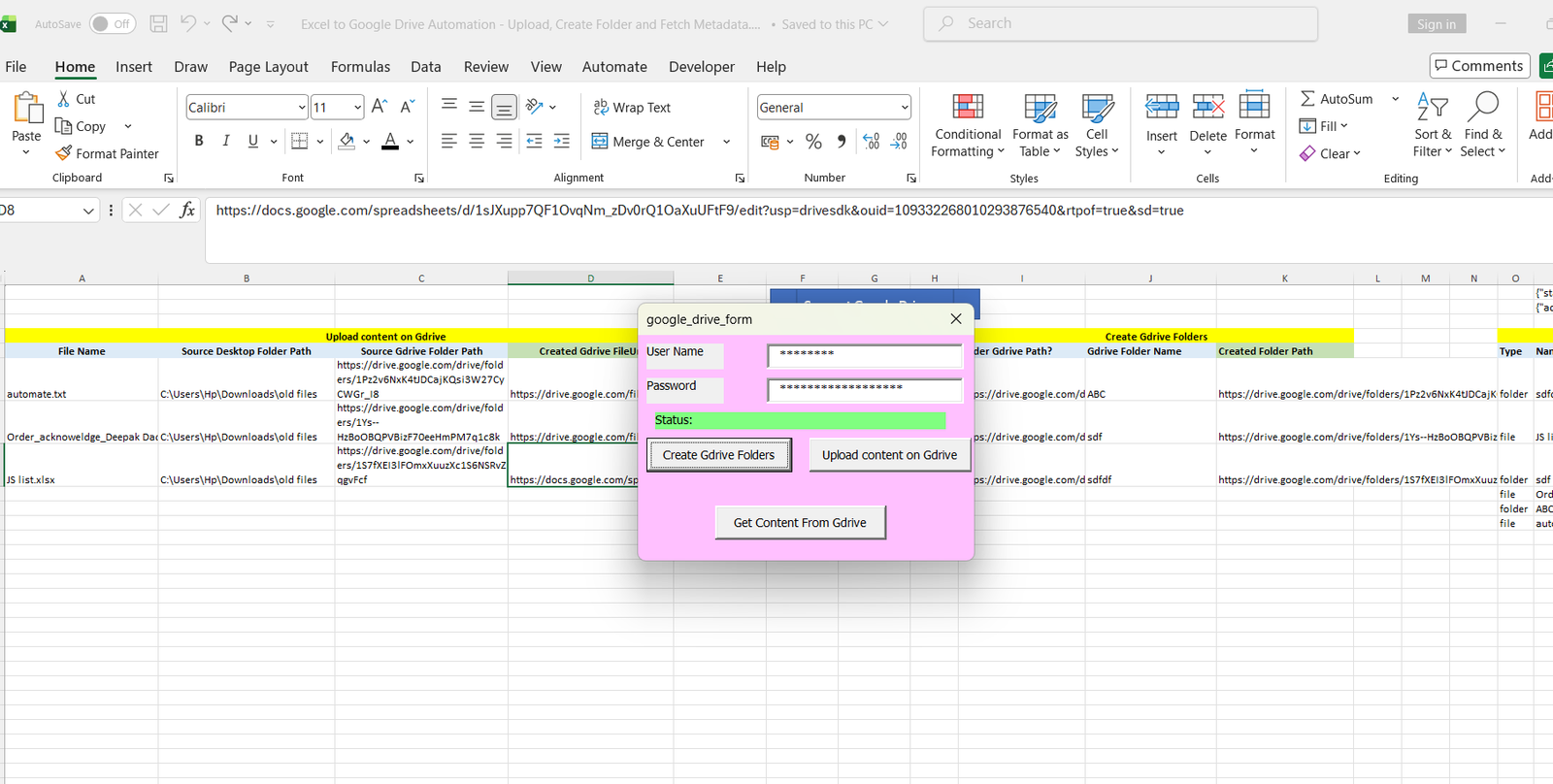Expand the General number format dropdown
Screen dimensions: 1553x784
[x=904, y=108]
